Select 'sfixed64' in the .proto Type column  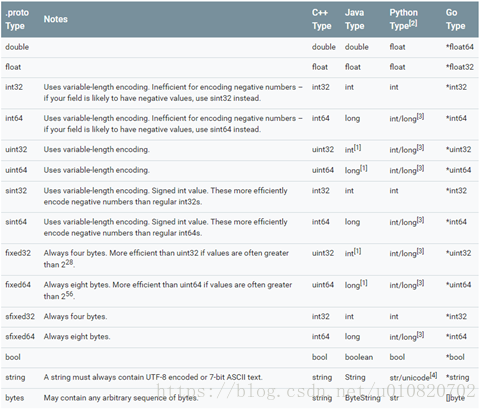point(20,336)
